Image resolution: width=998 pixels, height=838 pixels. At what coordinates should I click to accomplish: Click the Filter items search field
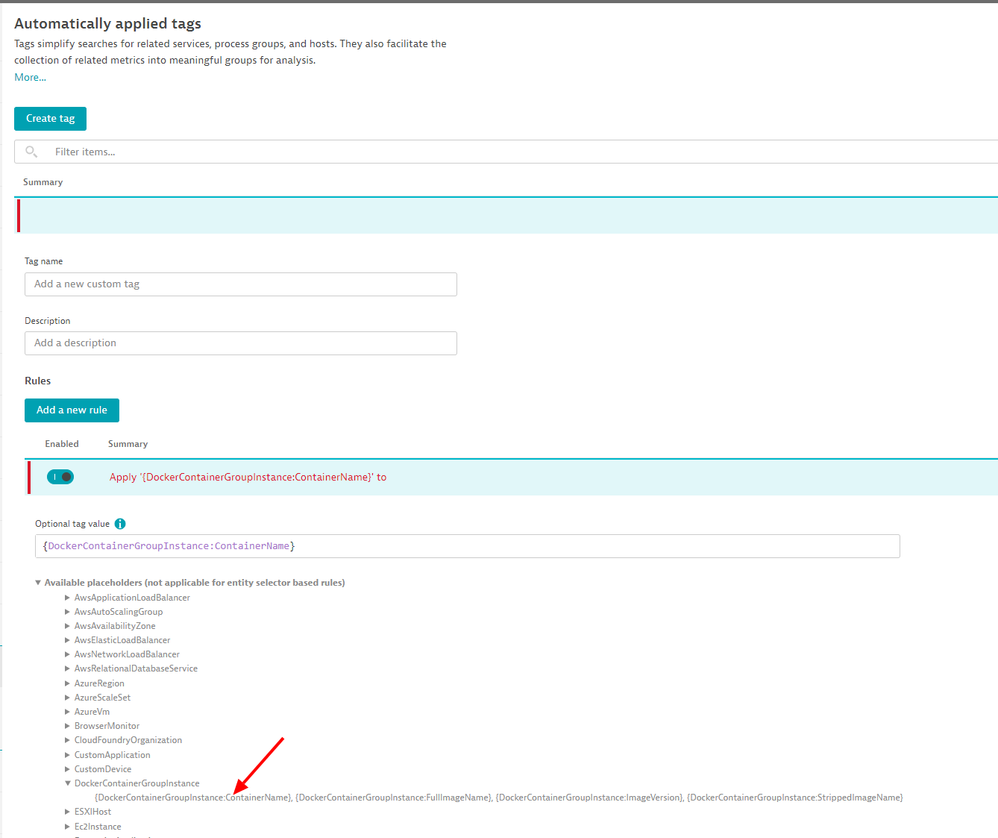coord(500,152)
